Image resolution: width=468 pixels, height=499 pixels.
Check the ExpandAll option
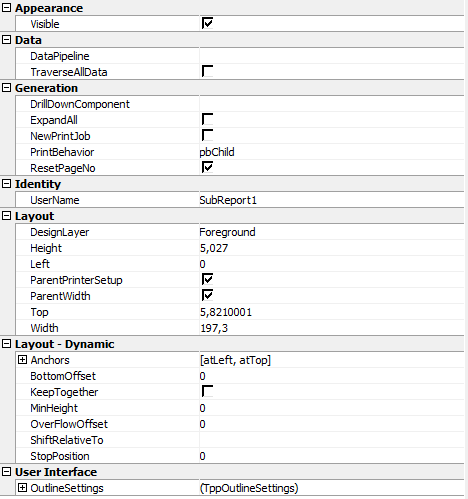click(x=207, y=119)
